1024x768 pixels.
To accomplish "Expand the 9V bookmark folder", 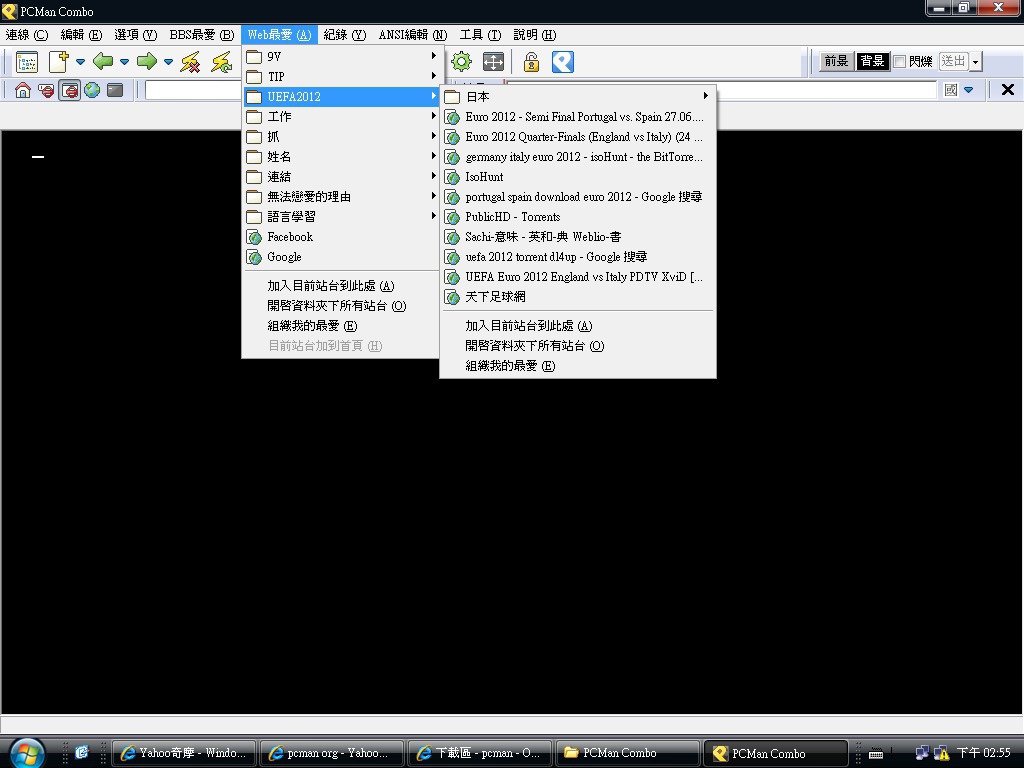I will [342, 57].
